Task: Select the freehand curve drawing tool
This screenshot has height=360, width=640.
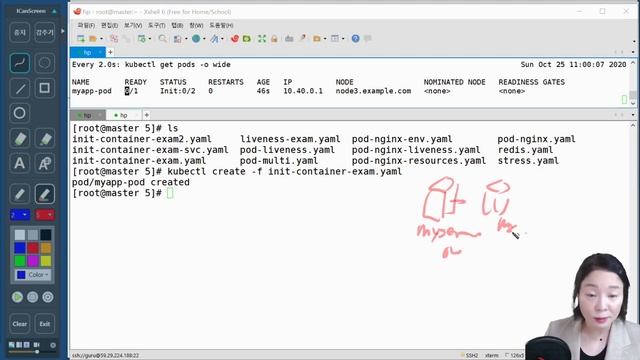Action: tap(20, 63)
